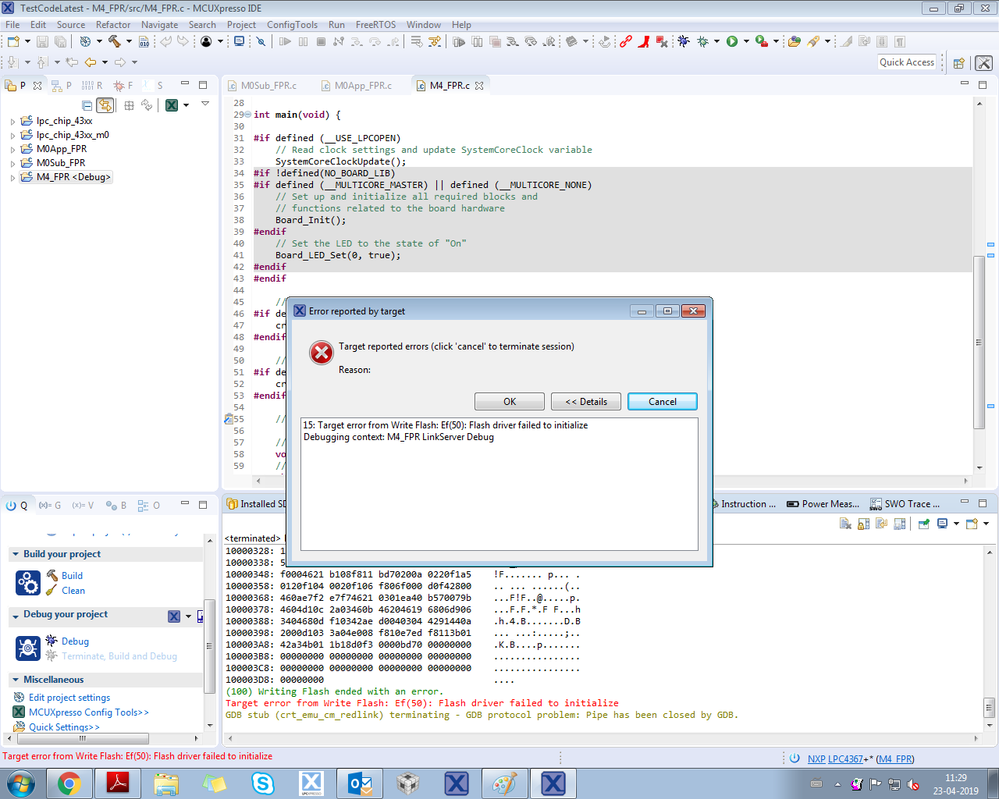
Task: Open MCUXpresso Config Tools link
Action: click(89, 712)
